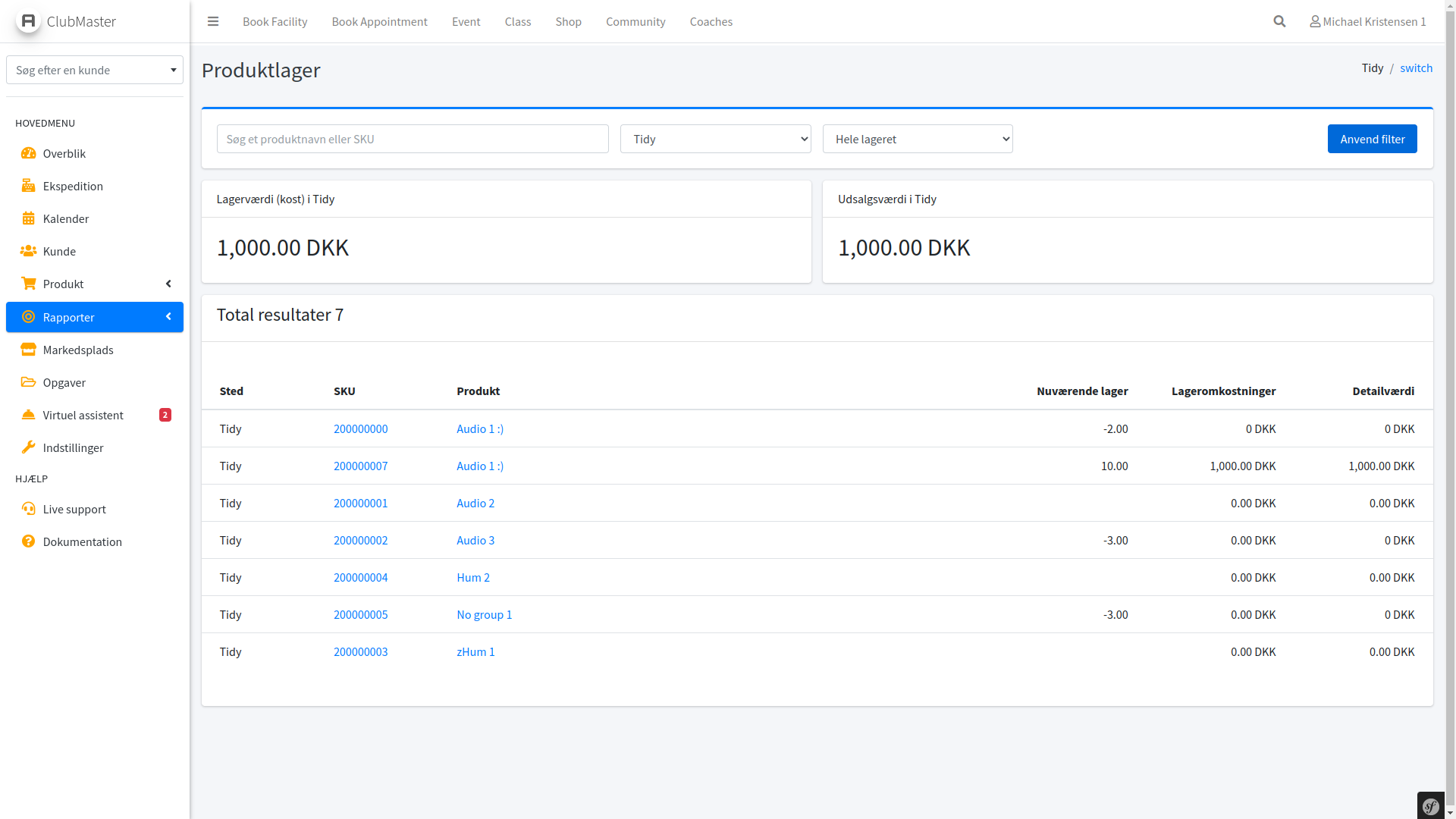Open Indstillinger wrench icon
The image size is (1456, 819).
pos(28,447)
